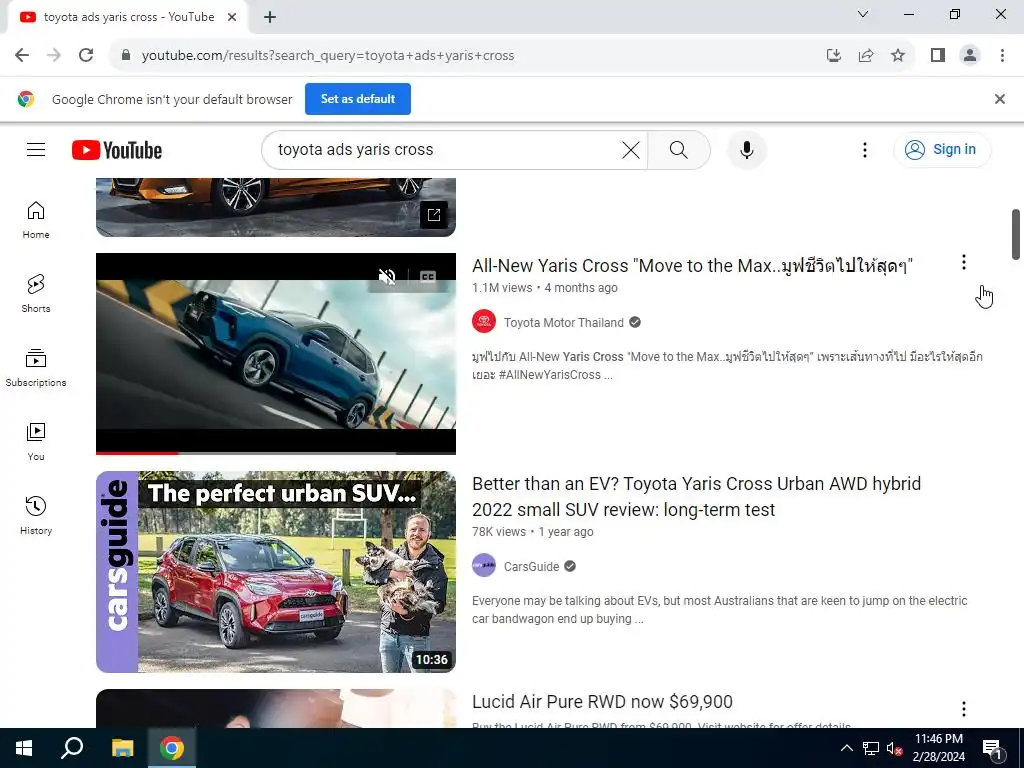Open the taskbar clock and date
The image size is (1024, 768).
click(x=938, y=748)
